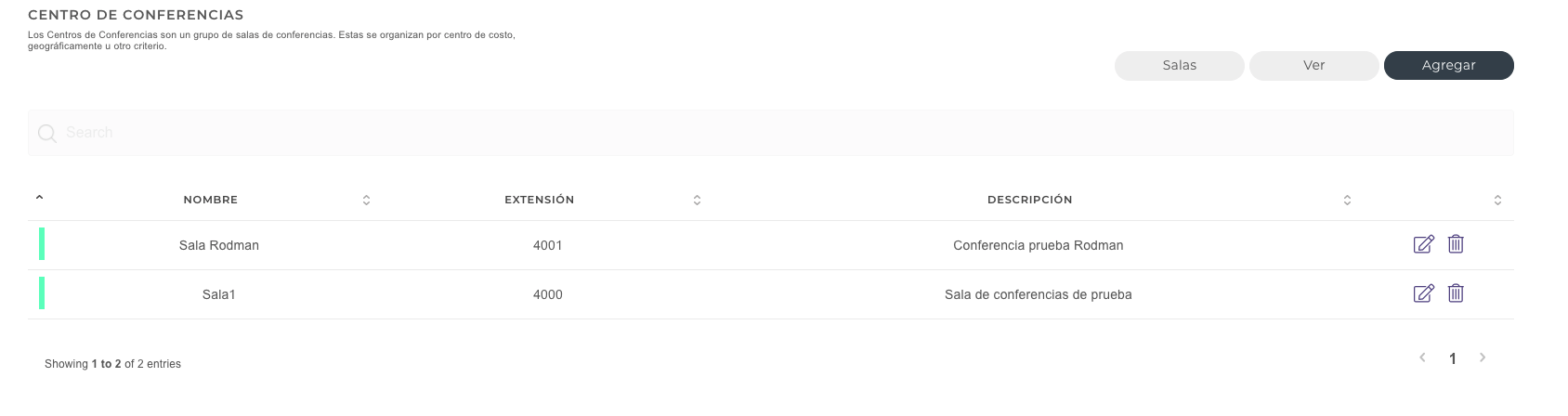Go to previous page arrow
The width and height of the screenshot is (1568, 416).
[1422, 357]
